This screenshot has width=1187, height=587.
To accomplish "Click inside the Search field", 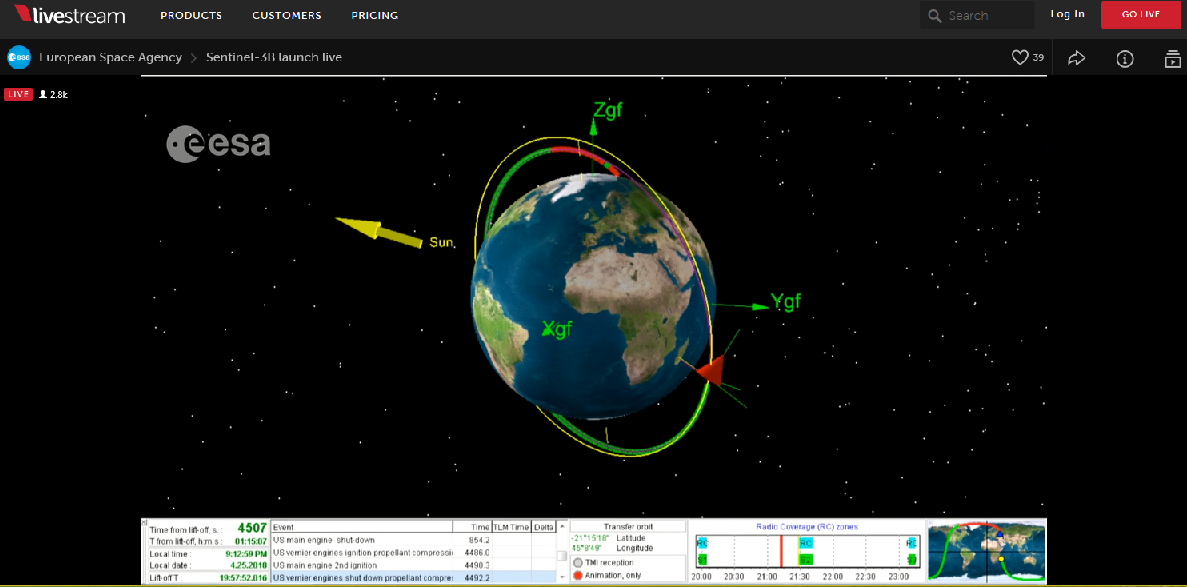I will [985, 16].
